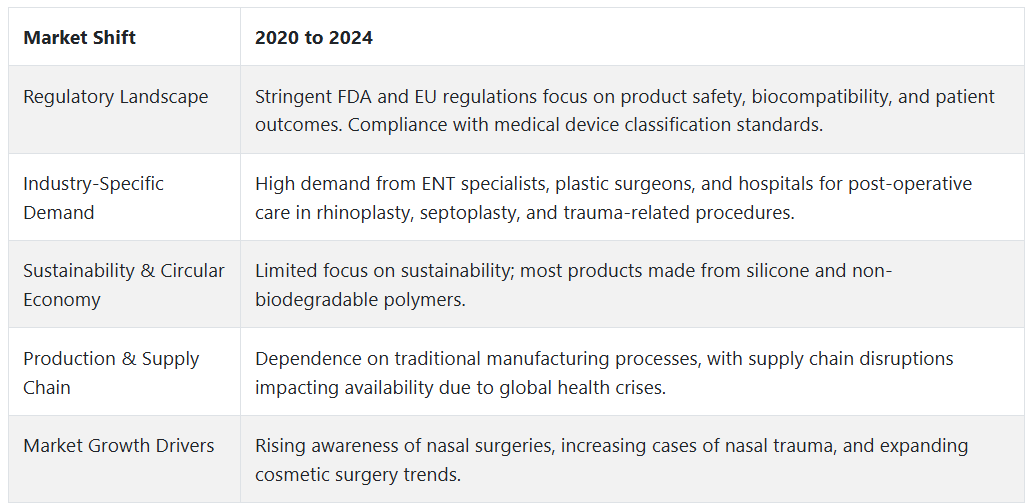Image resolution: width=1029 pixels, height=504 pixels.
Task: Select the Regulatory Landscape row label
Action: point(116,96)
